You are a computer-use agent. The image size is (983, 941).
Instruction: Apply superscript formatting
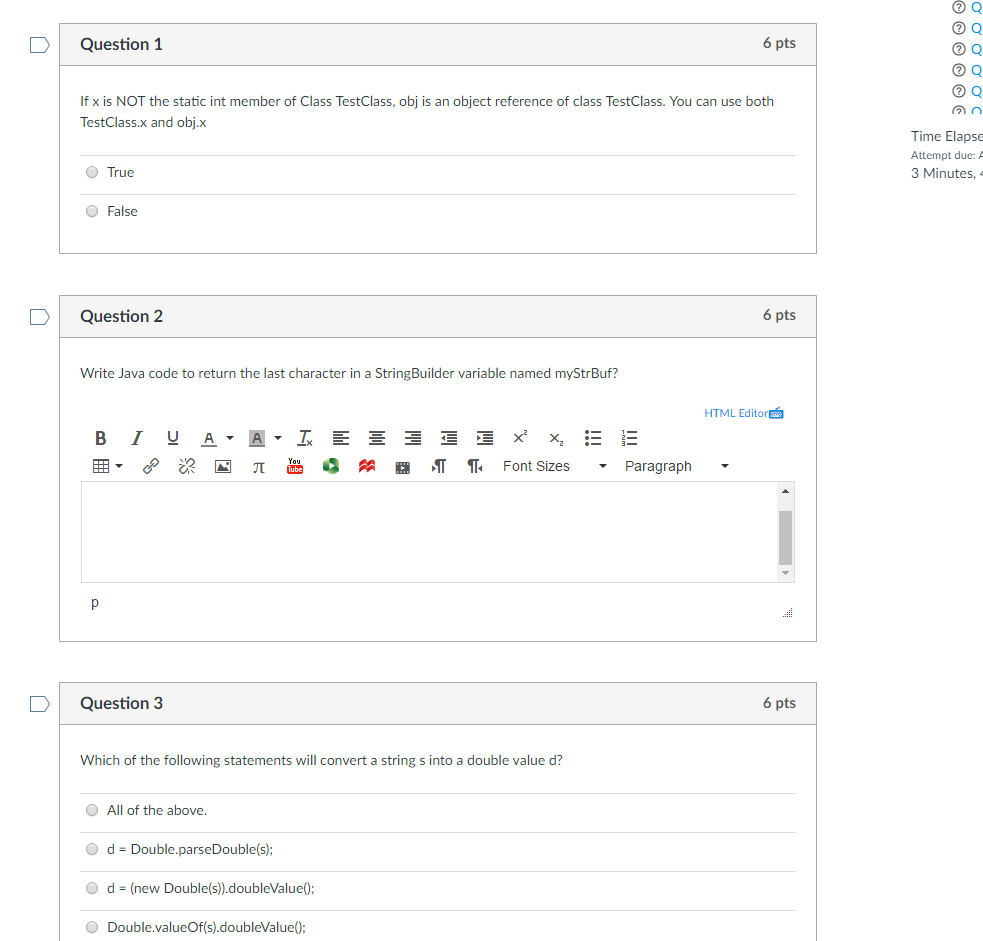coord(520,438)
